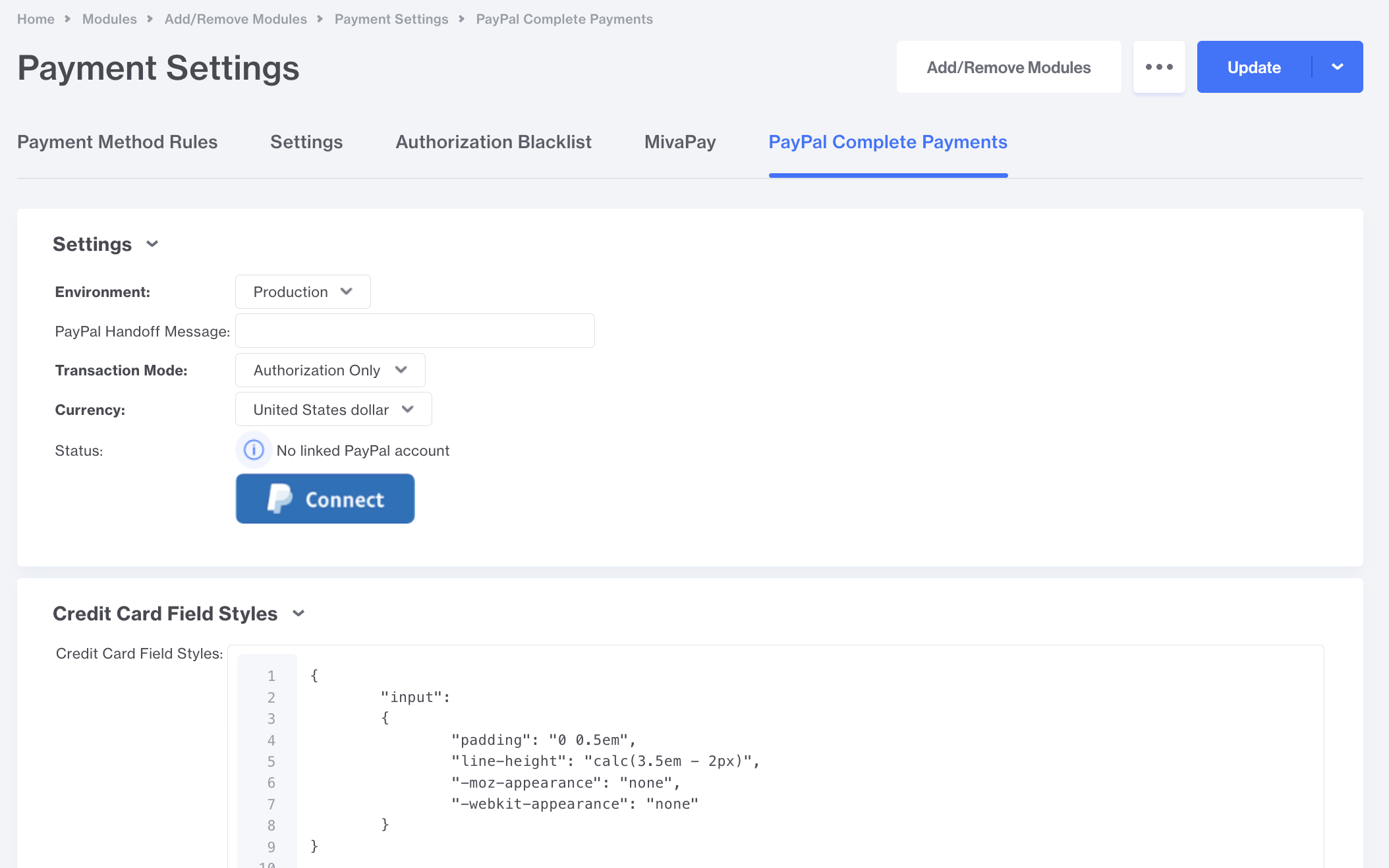Screen dimensions: 1389x868
Task: Switch to the MivaPay tab
Action: pyautogui.click(x=680, y=142)
